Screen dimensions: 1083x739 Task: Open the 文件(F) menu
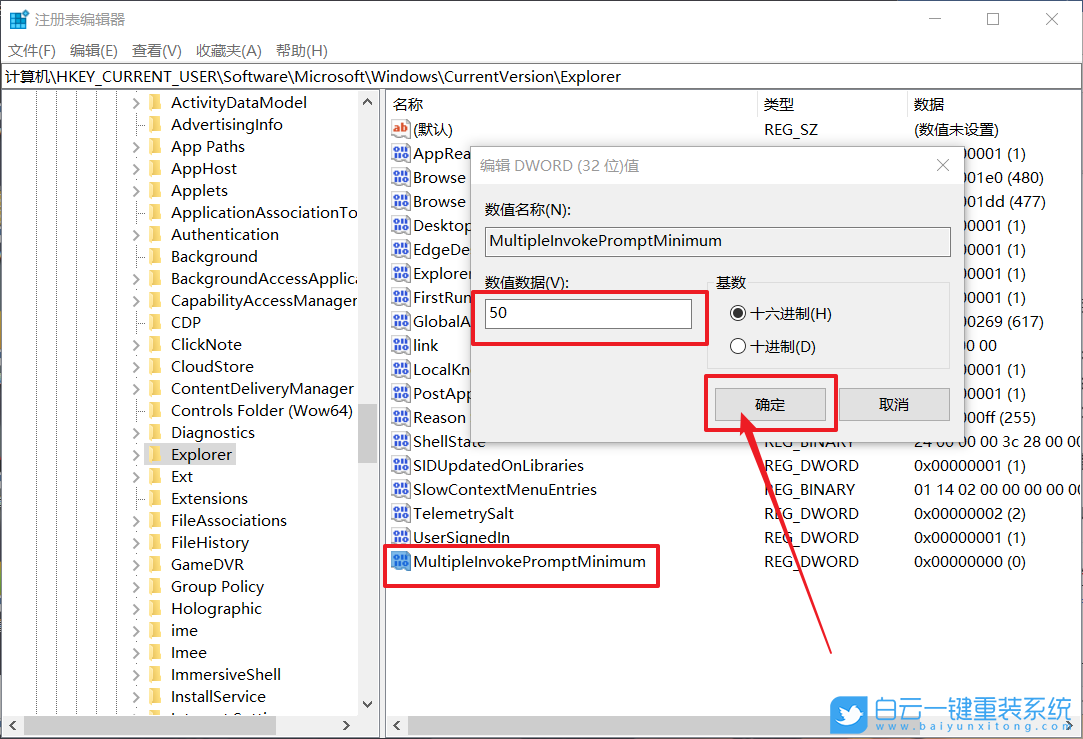pyautogui.click(x=32, y=51)
